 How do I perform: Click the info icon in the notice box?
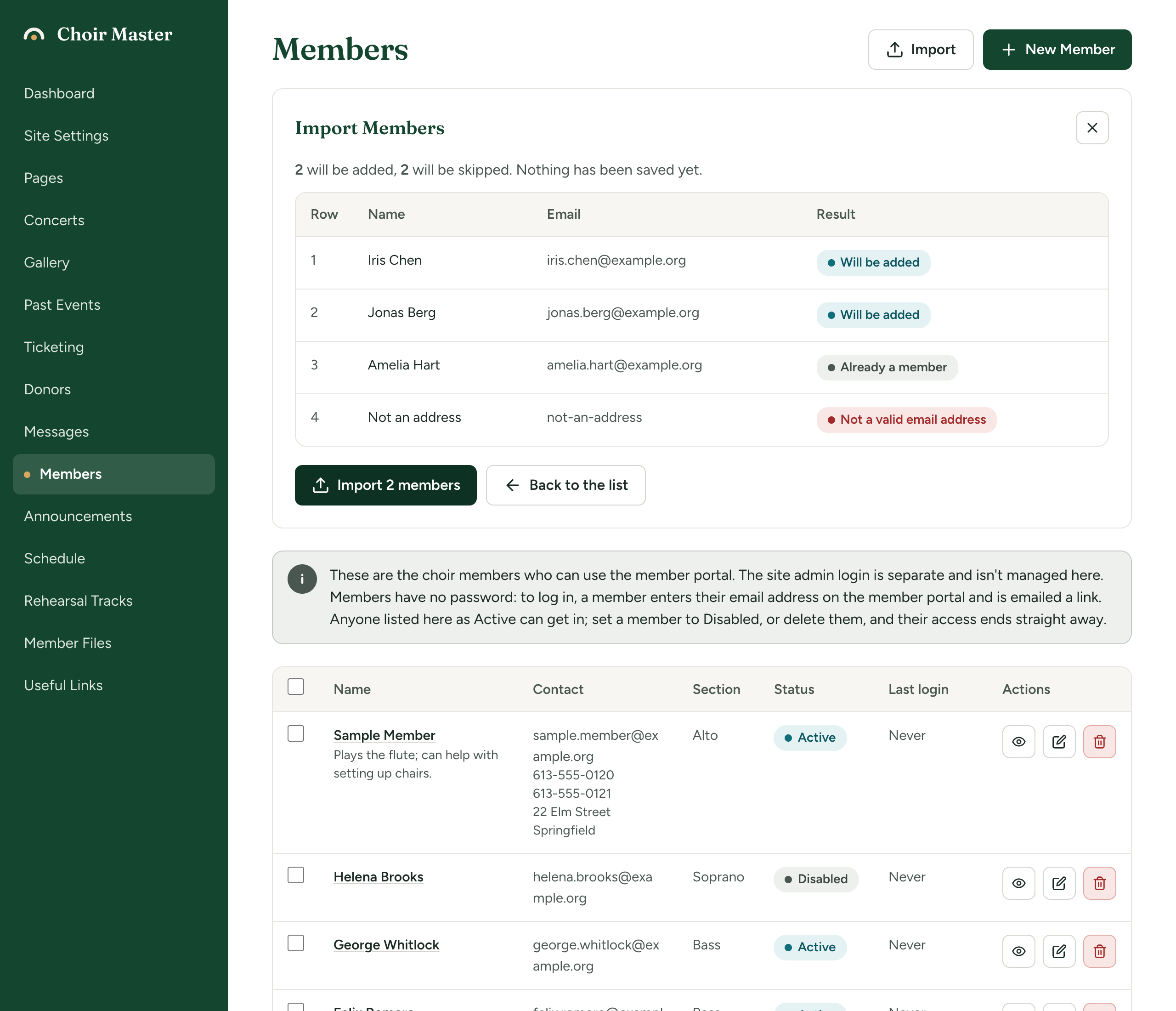(x=302, y=579)
